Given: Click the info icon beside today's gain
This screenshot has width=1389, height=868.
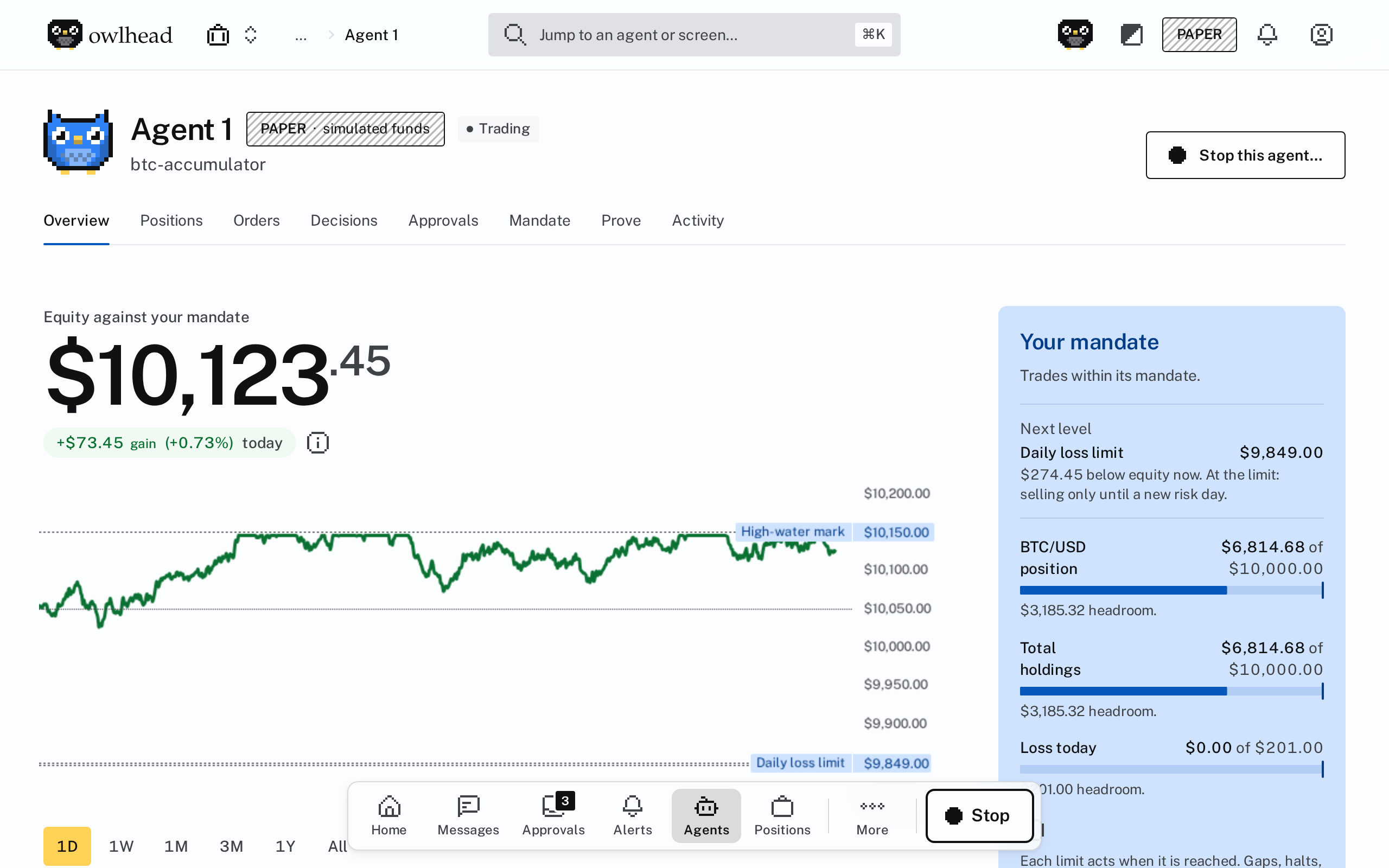Looking at the screenshot, I should (x=317, y=443).
